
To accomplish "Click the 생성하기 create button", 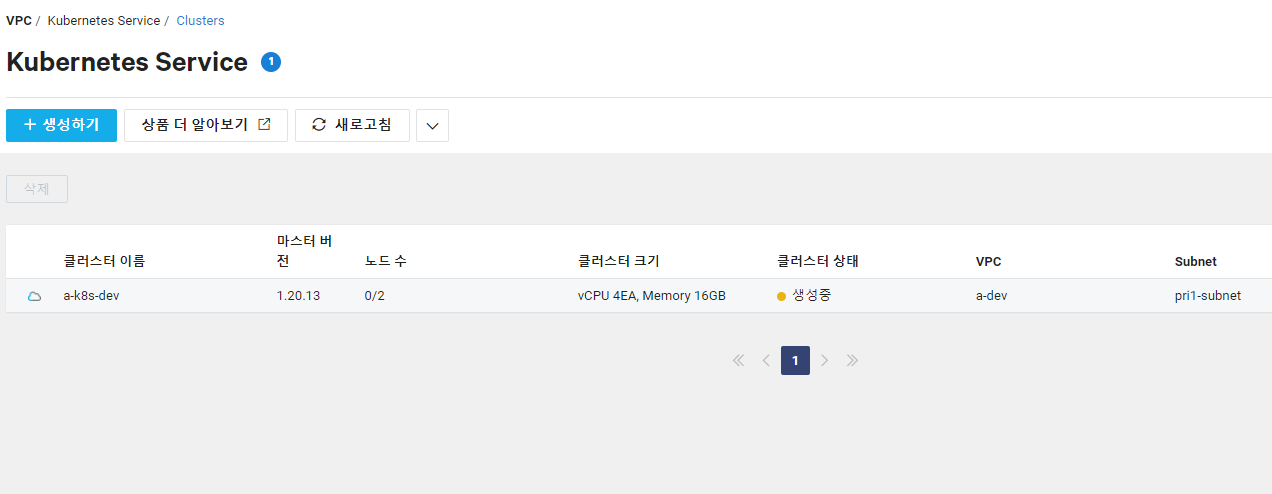I will 61,126.
